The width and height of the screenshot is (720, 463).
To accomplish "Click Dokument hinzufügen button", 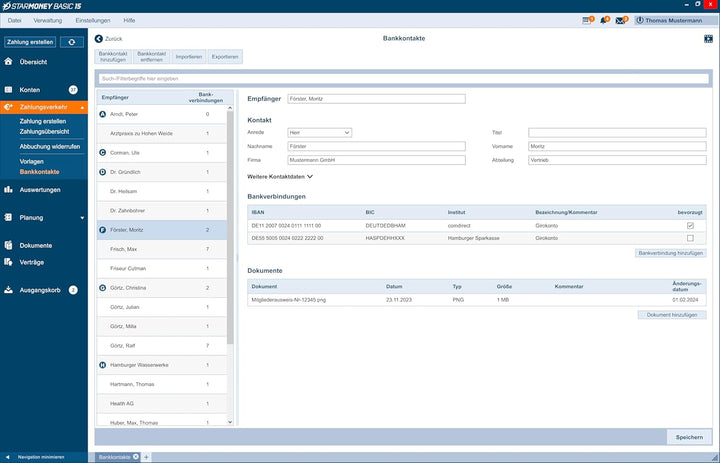I will (x=672, y=315).
